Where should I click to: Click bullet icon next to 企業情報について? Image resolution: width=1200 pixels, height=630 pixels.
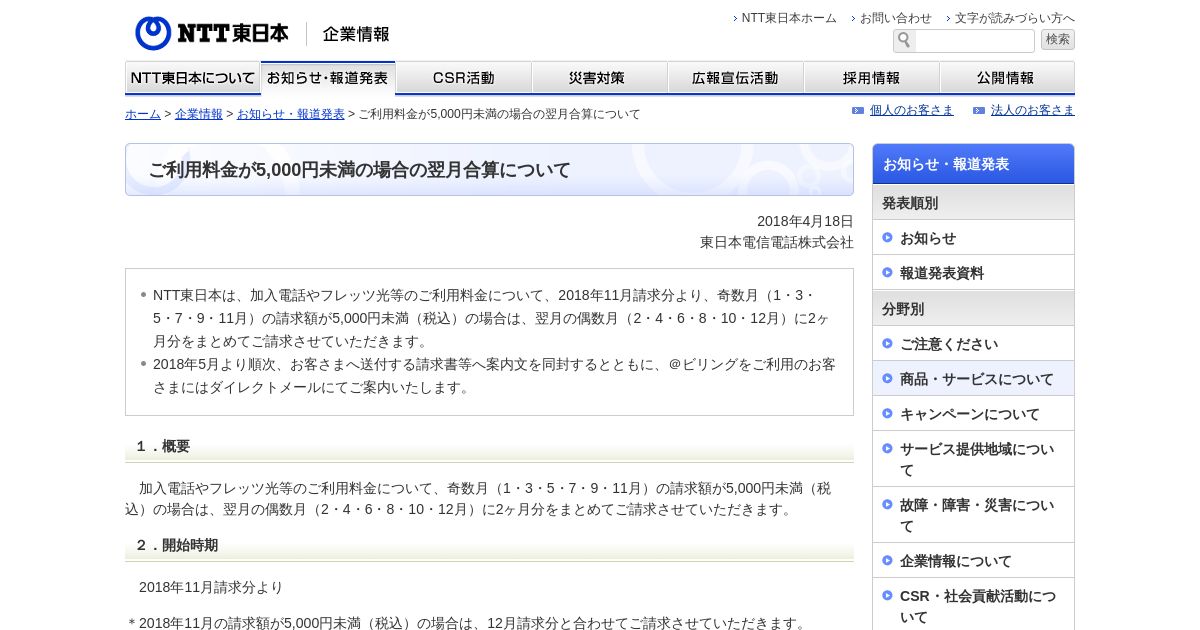click(887, 560)
